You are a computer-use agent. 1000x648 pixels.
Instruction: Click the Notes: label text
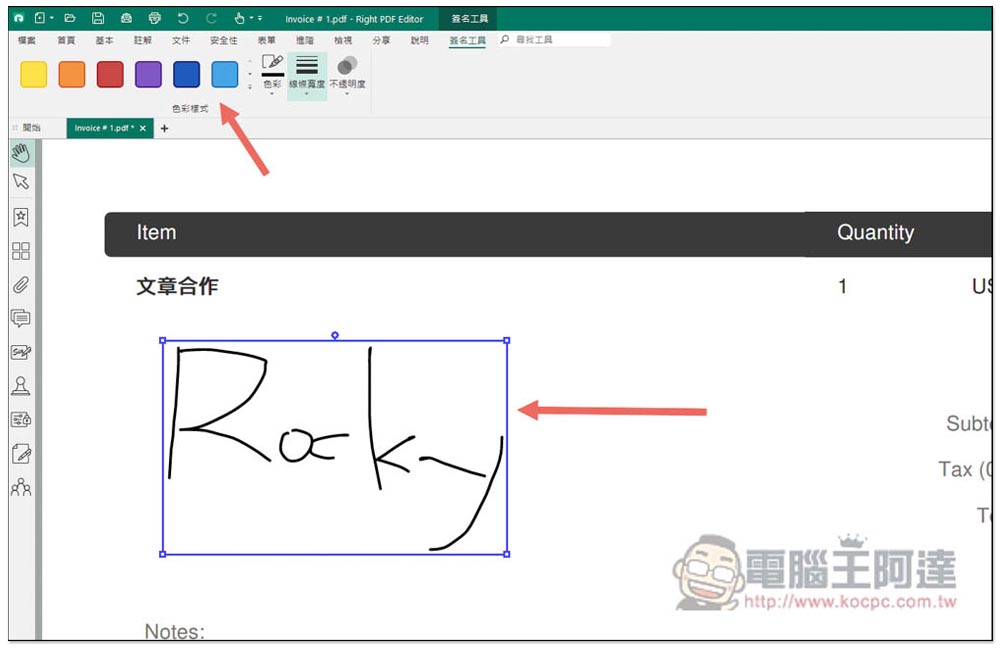(175, 631)
